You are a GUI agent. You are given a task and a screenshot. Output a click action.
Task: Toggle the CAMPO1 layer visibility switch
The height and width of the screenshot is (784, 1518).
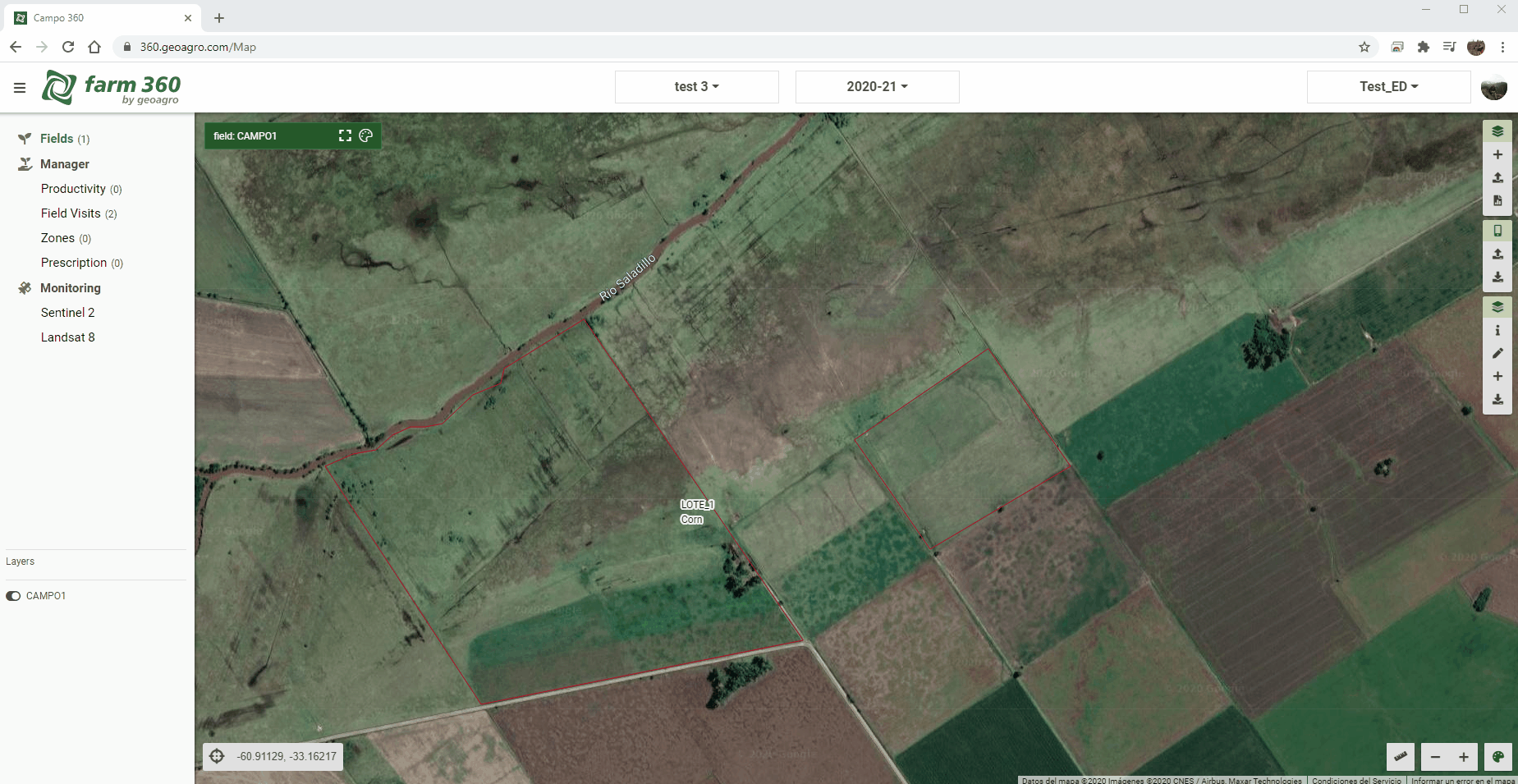tap(13, 596)
